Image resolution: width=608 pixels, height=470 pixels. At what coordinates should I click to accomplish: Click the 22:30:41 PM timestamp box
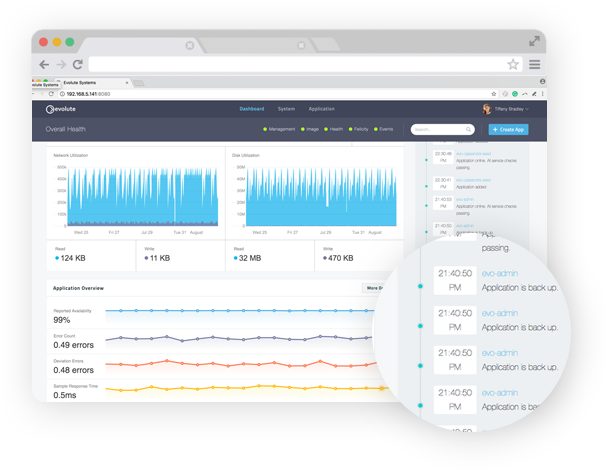[443, 183]
